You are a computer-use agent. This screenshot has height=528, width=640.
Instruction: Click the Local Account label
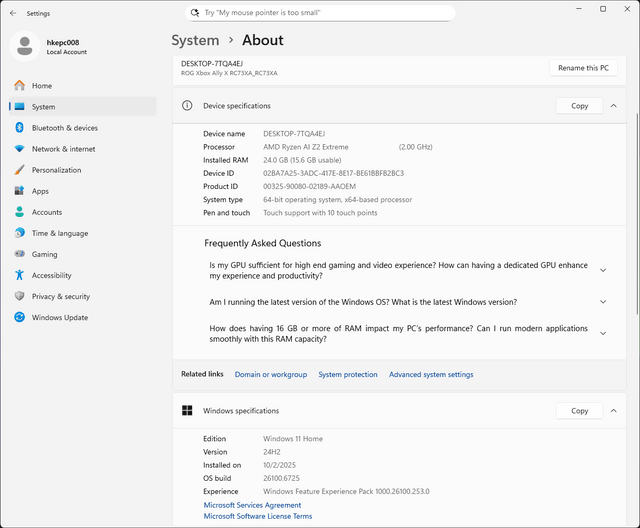click(x=67, y=52)
